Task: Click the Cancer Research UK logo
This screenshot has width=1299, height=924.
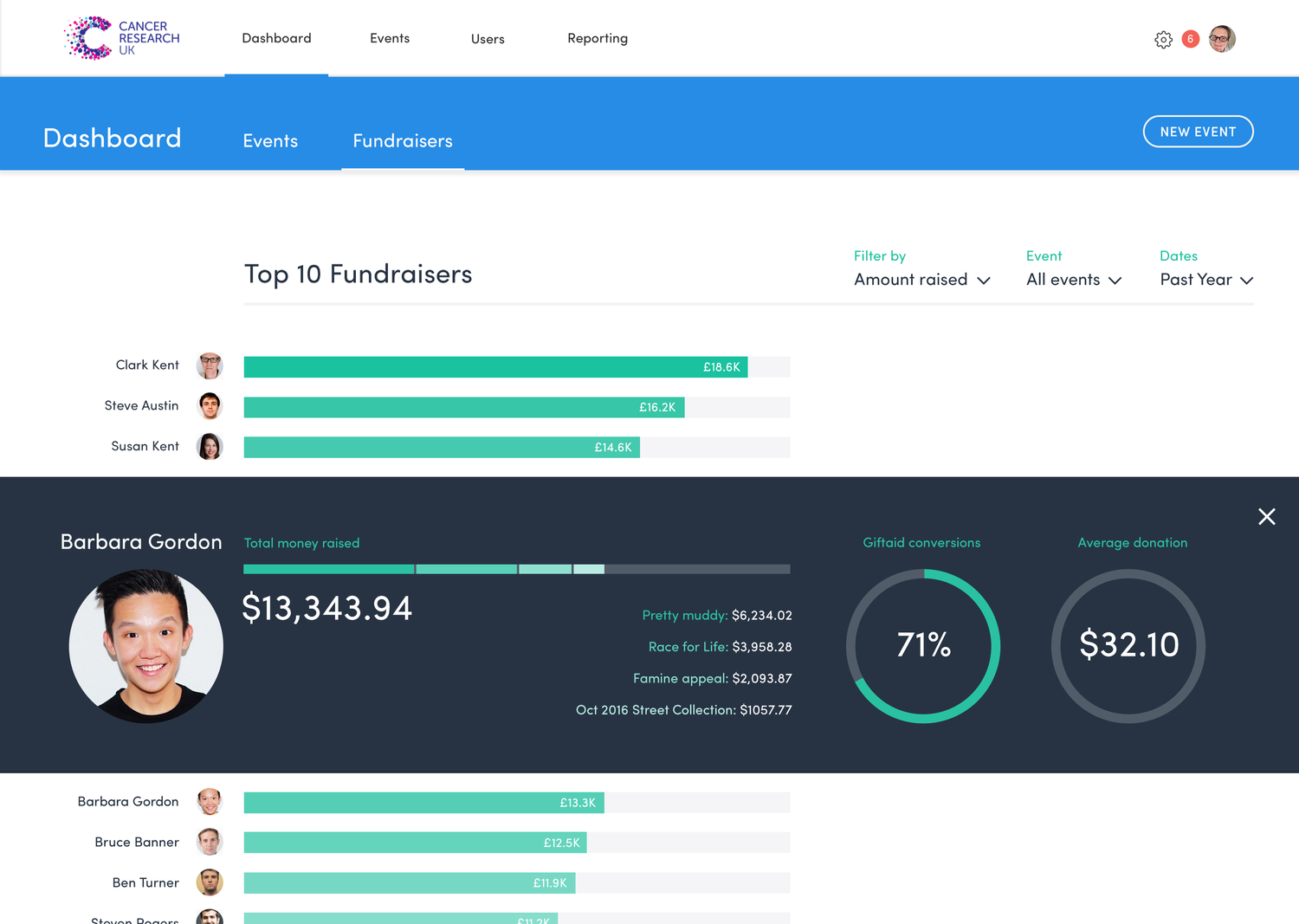Action: click(x=121, y=37)
